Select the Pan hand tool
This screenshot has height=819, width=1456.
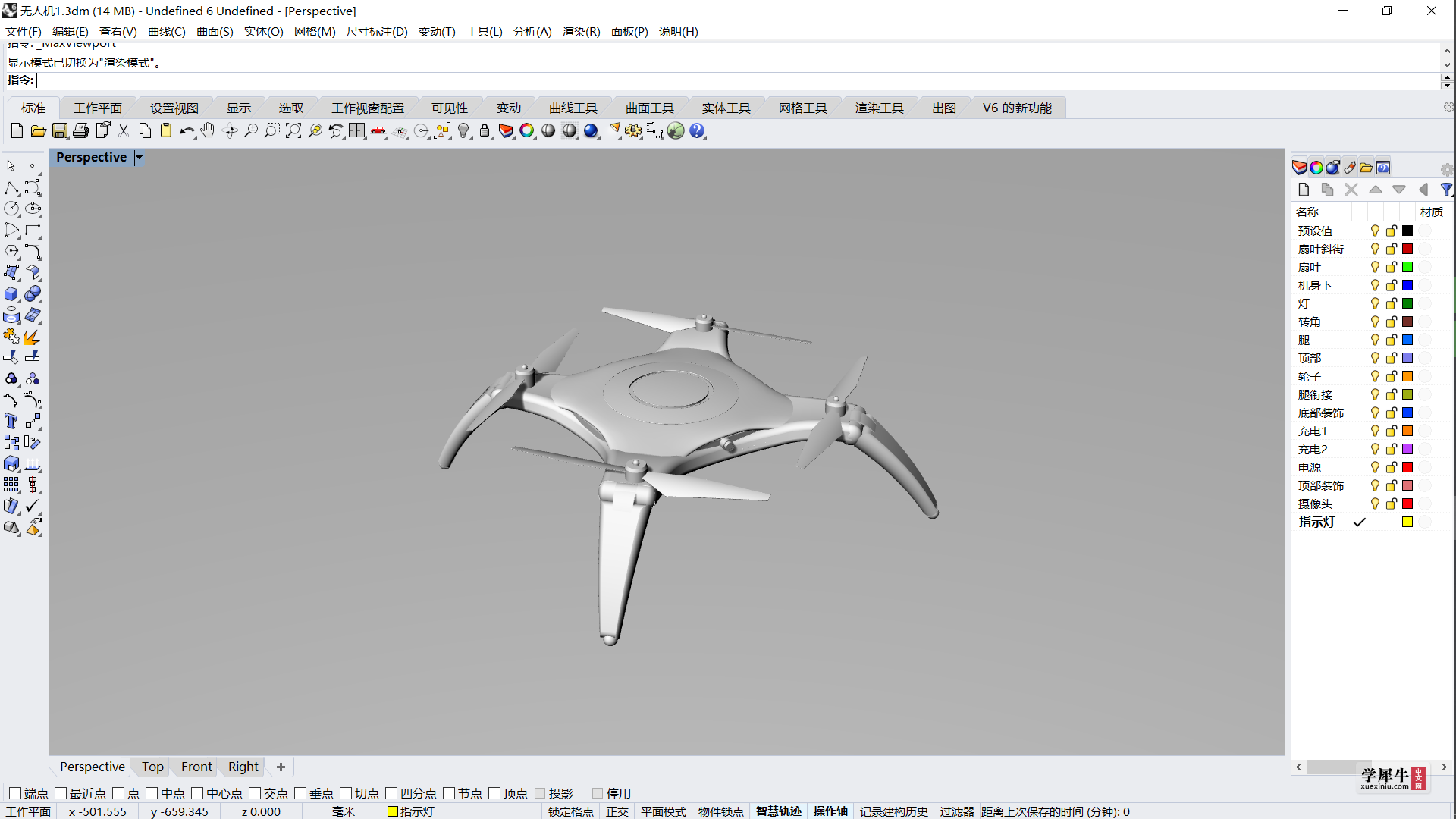pyautogui.click(x=208, y=131)
